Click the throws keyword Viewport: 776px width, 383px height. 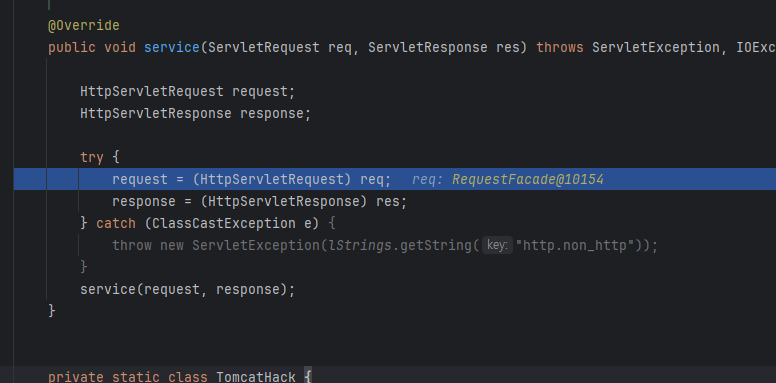pyautogui.click(x=560, y=48)
